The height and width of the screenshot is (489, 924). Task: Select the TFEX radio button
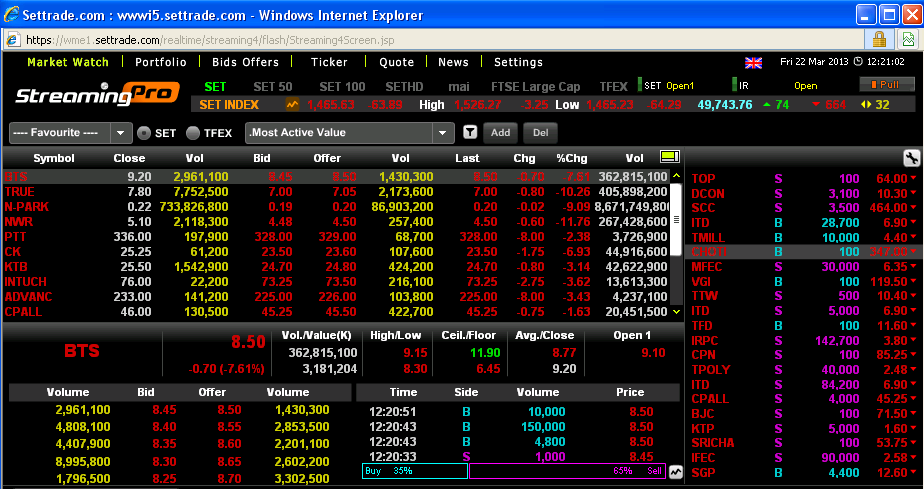coord(193,133)
